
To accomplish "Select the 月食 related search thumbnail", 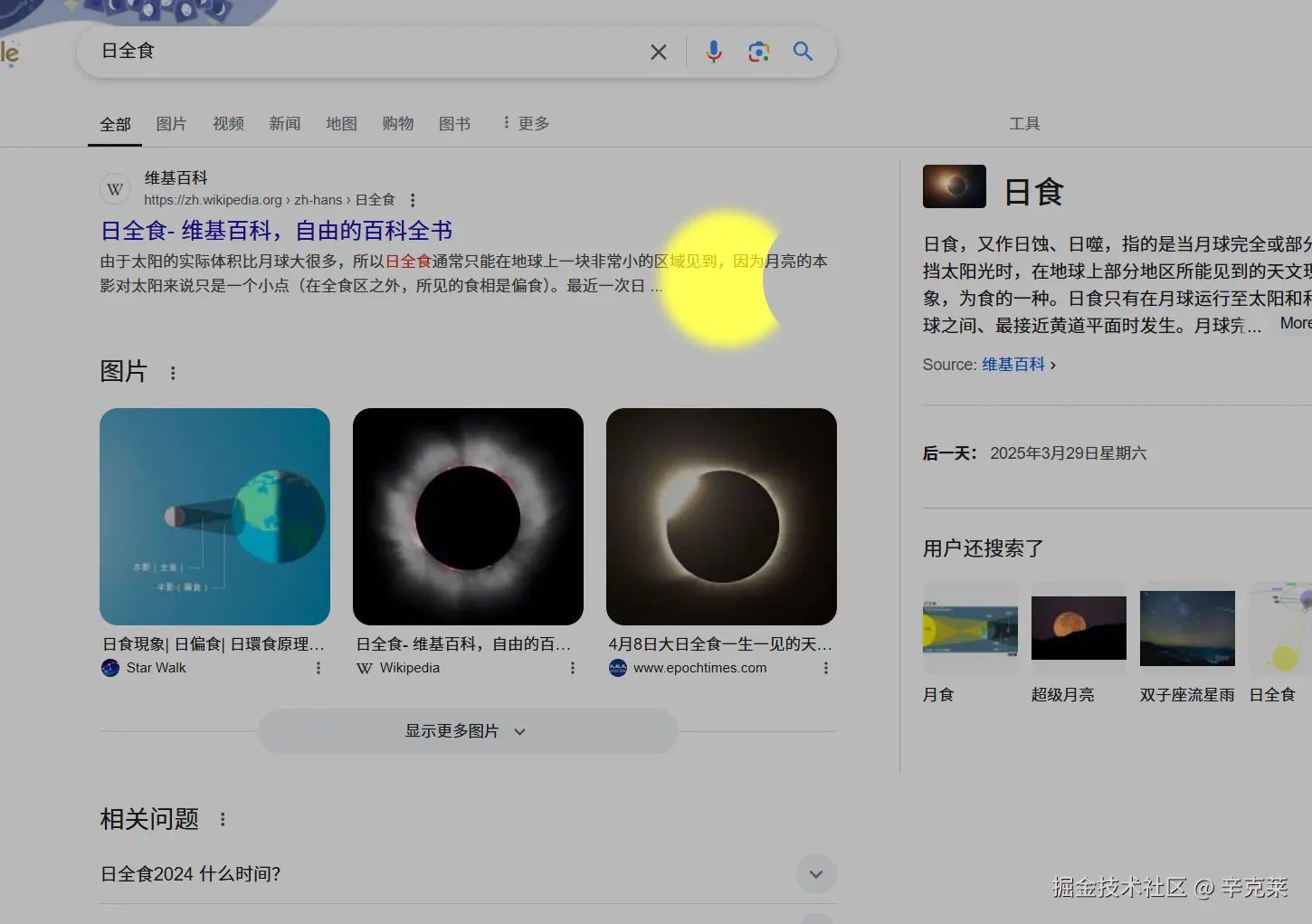I will (x=969, y=627).
